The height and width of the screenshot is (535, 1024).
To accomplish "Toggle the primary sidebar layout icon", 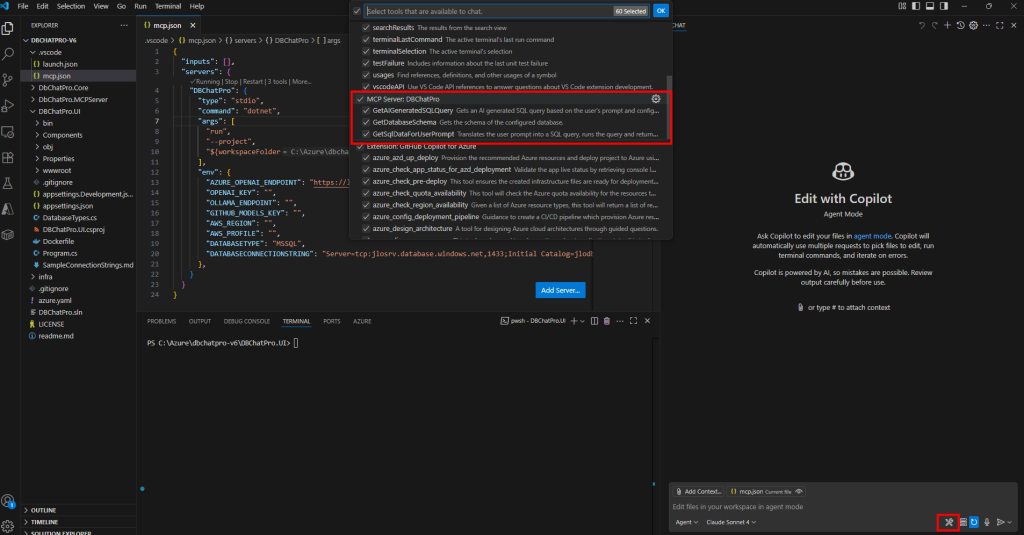I will pyautogui.click(x=916, y=6).
